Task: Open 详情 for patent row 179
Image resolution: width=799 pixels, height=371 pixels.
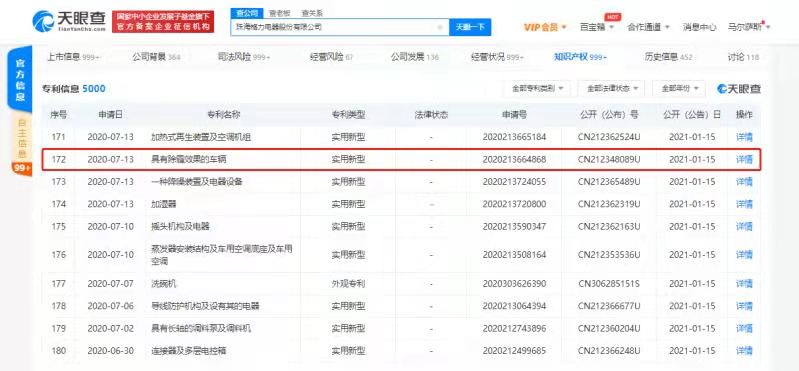Action: click(x=744, y=329)
